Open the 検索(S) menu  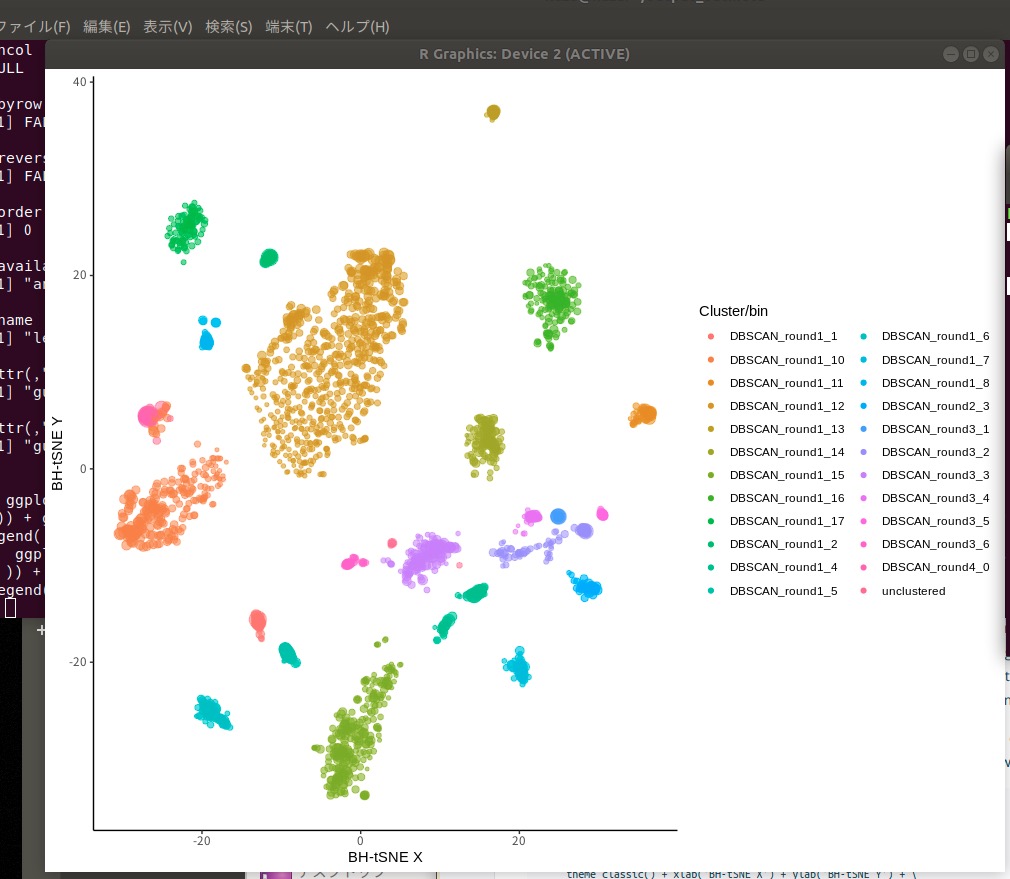(x=229, y=26)
